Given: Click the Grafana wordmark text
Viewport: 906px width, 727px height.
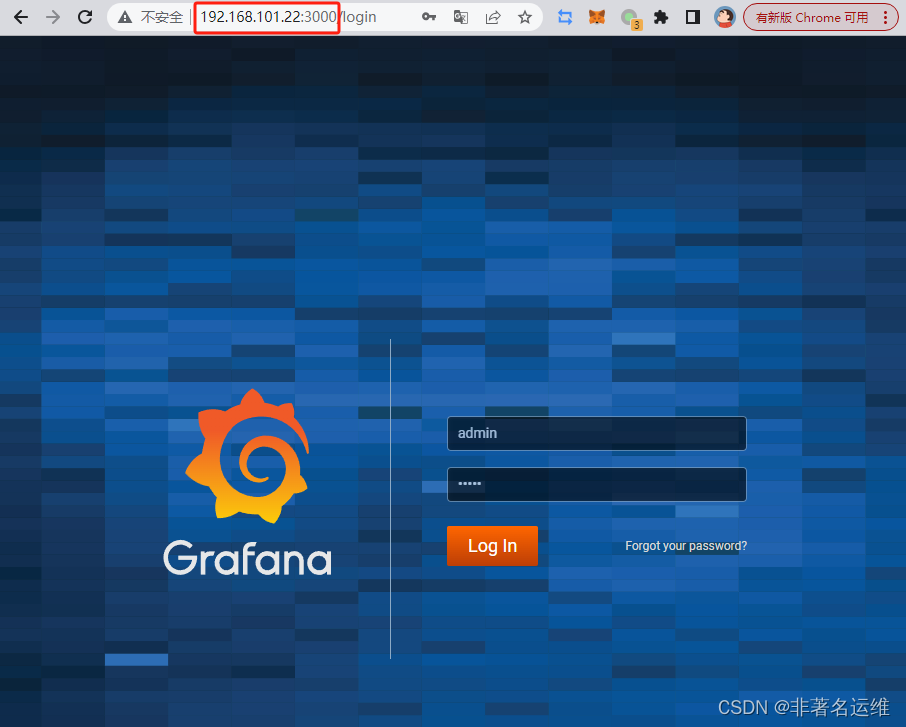Looking at the screenshot, I should 247,558.
